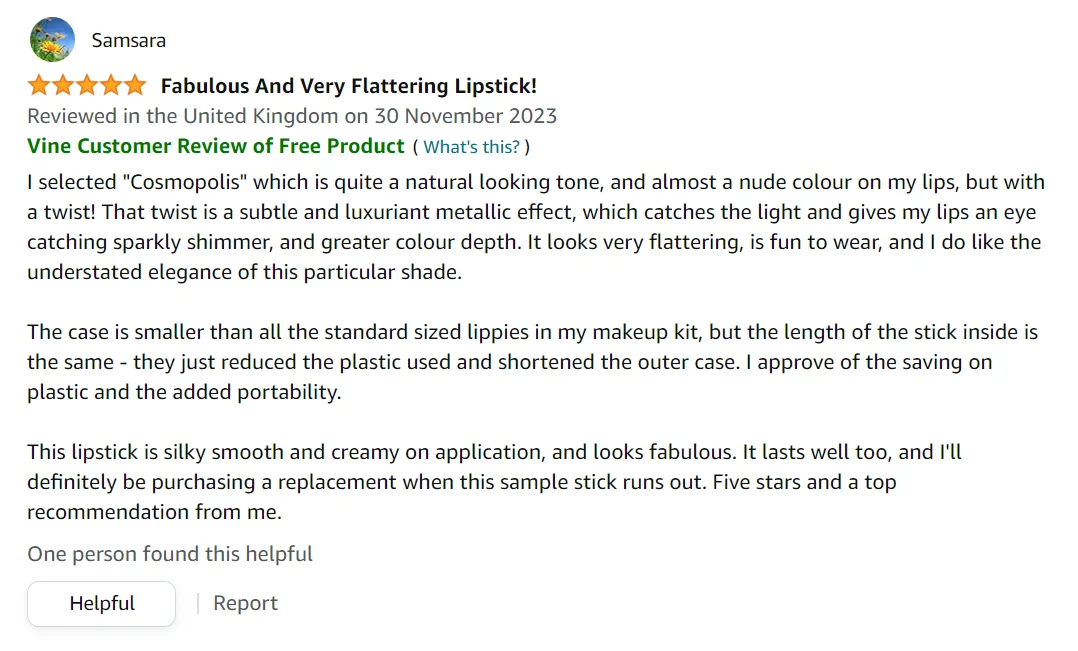Open the Samsara reviewer profile name

(128, 41)
